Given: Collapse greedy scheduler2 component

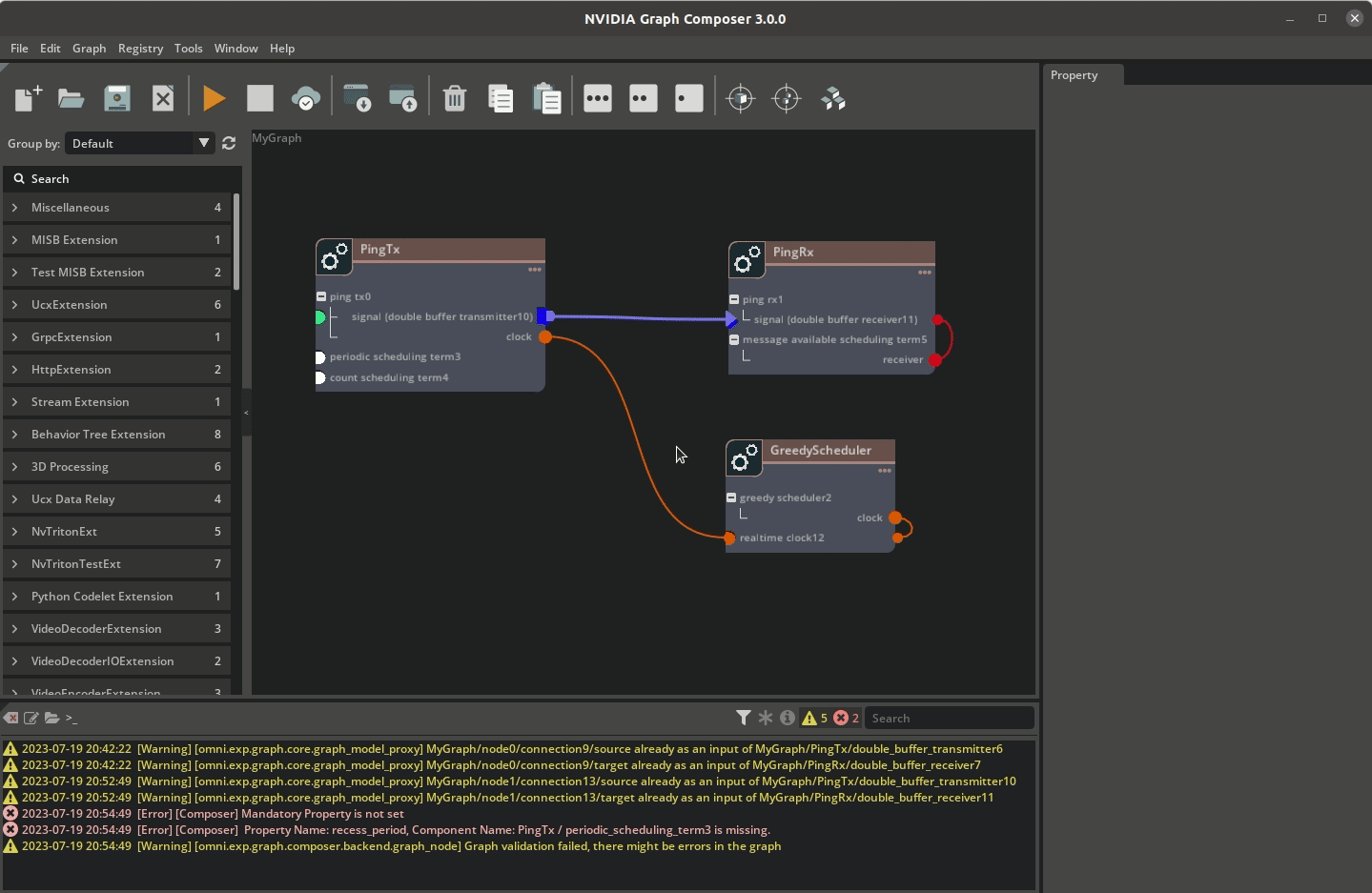Looking at the screenshot, I should click(x=731, y=497).
